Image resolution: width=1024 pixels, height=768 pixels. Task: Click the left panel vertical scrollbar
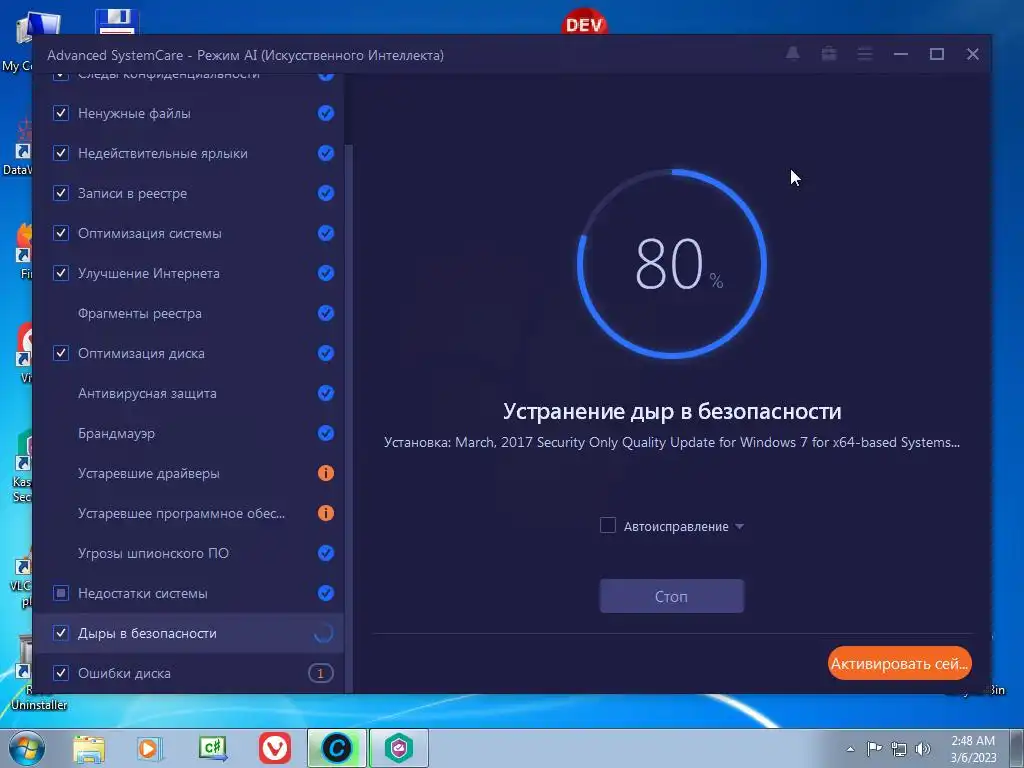(349, 418)
